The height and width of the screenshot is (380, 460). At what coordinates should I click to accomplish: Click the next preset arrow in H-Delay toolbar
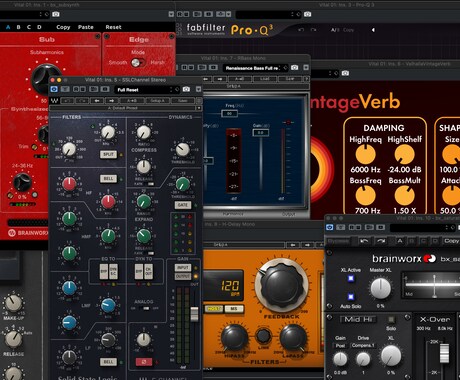click(x=307, y=245)
